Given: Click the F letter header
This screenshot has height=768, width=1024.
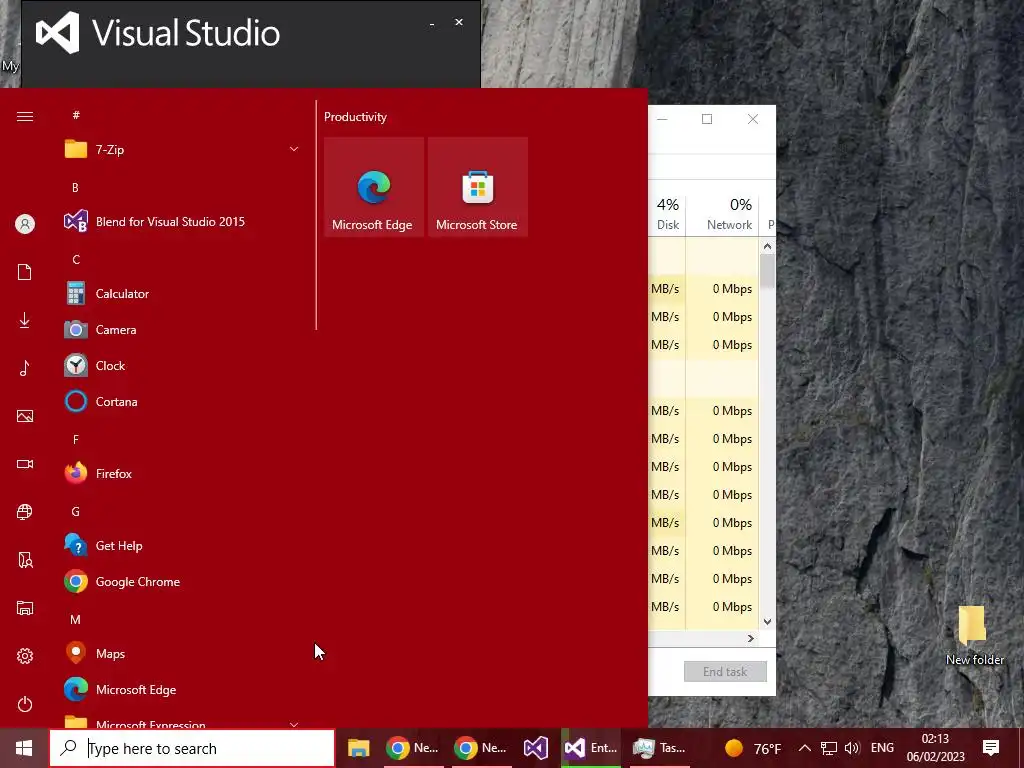Looking at the screenshot, I should [76, 440].
